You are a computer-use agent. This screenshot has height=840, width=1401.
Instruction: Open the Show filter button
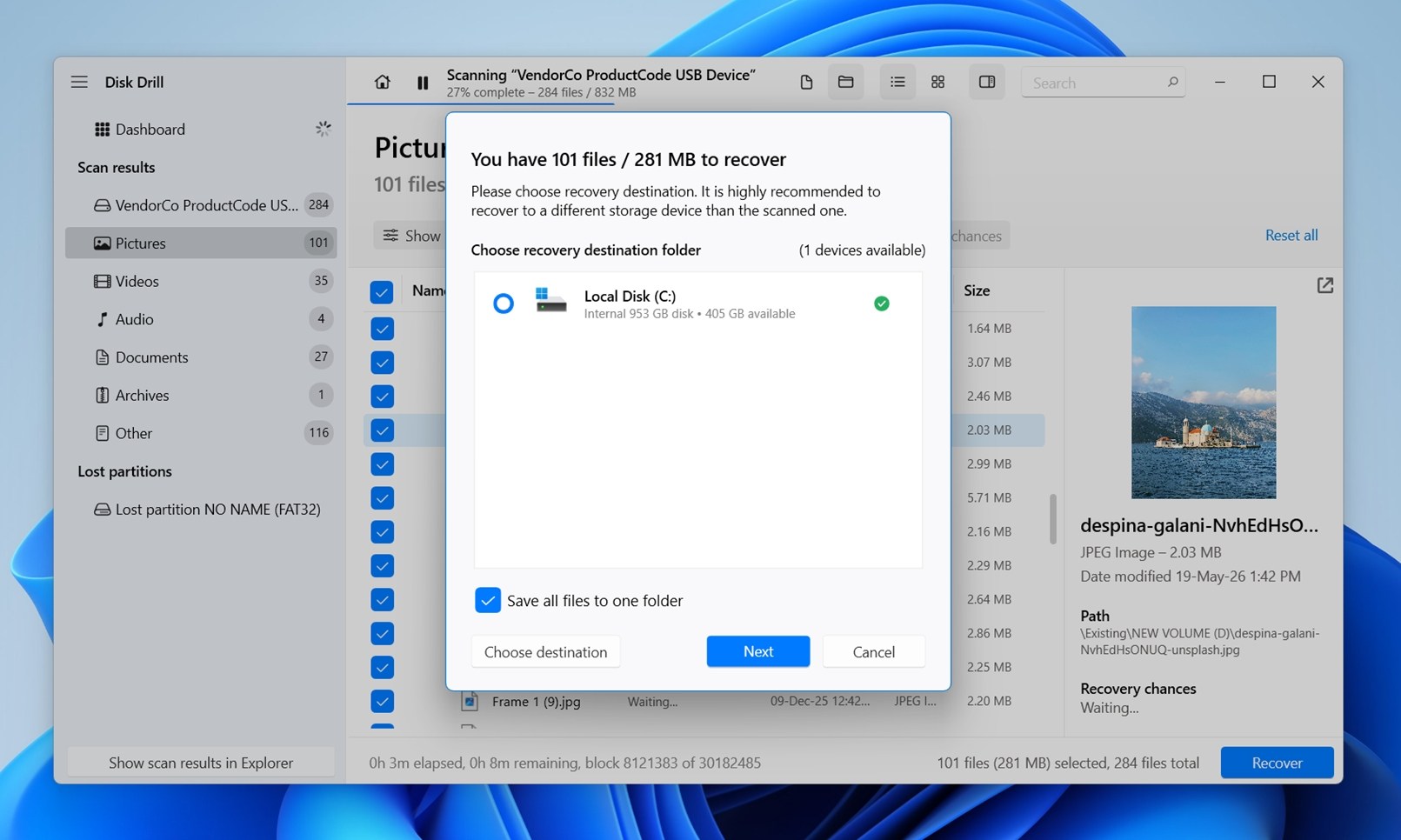coord(410,236)
